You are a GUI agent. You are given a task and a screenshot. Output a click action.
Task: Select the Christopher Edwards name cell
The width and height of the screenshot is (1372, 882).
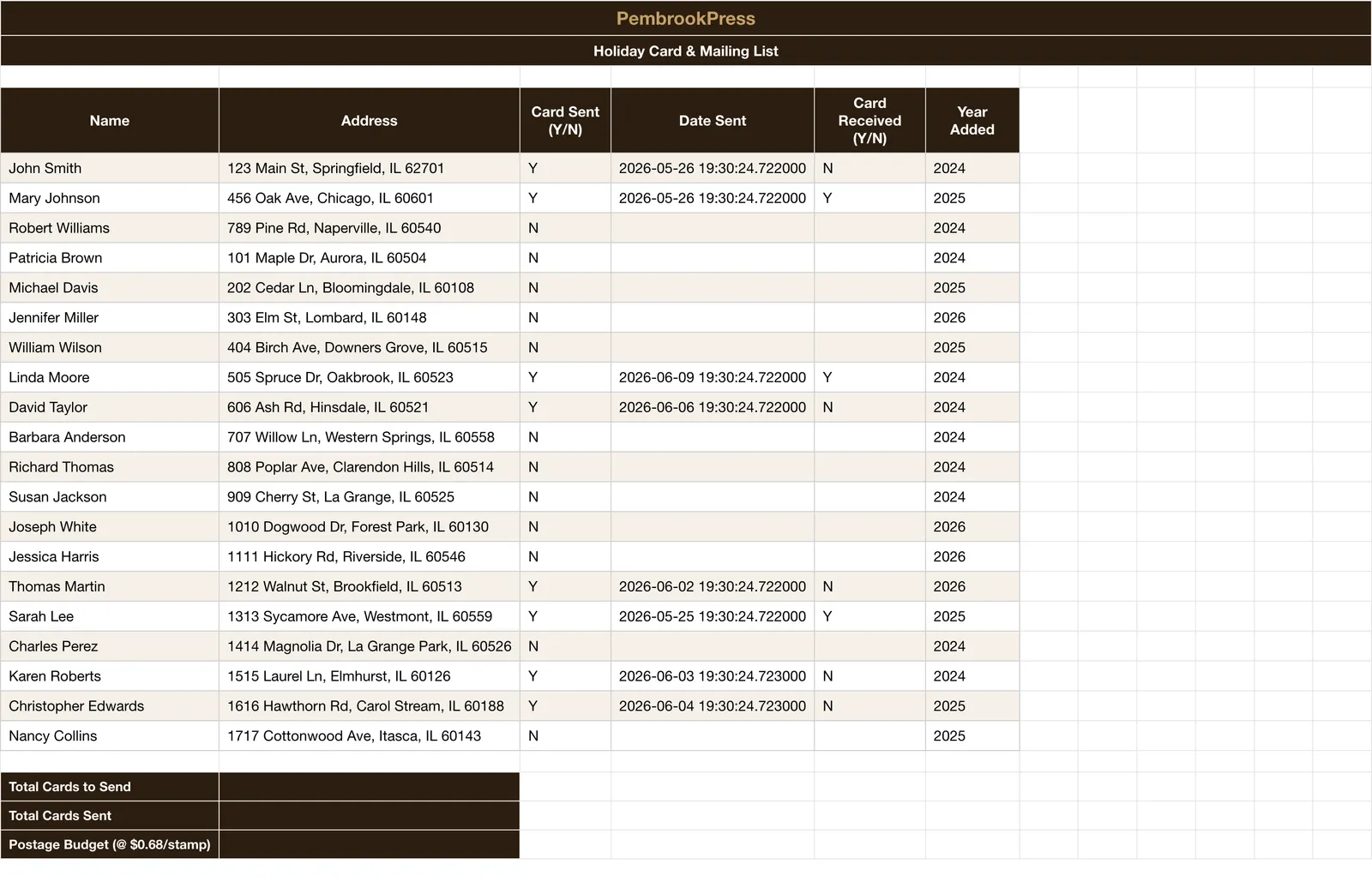click(x=110, y=706)
